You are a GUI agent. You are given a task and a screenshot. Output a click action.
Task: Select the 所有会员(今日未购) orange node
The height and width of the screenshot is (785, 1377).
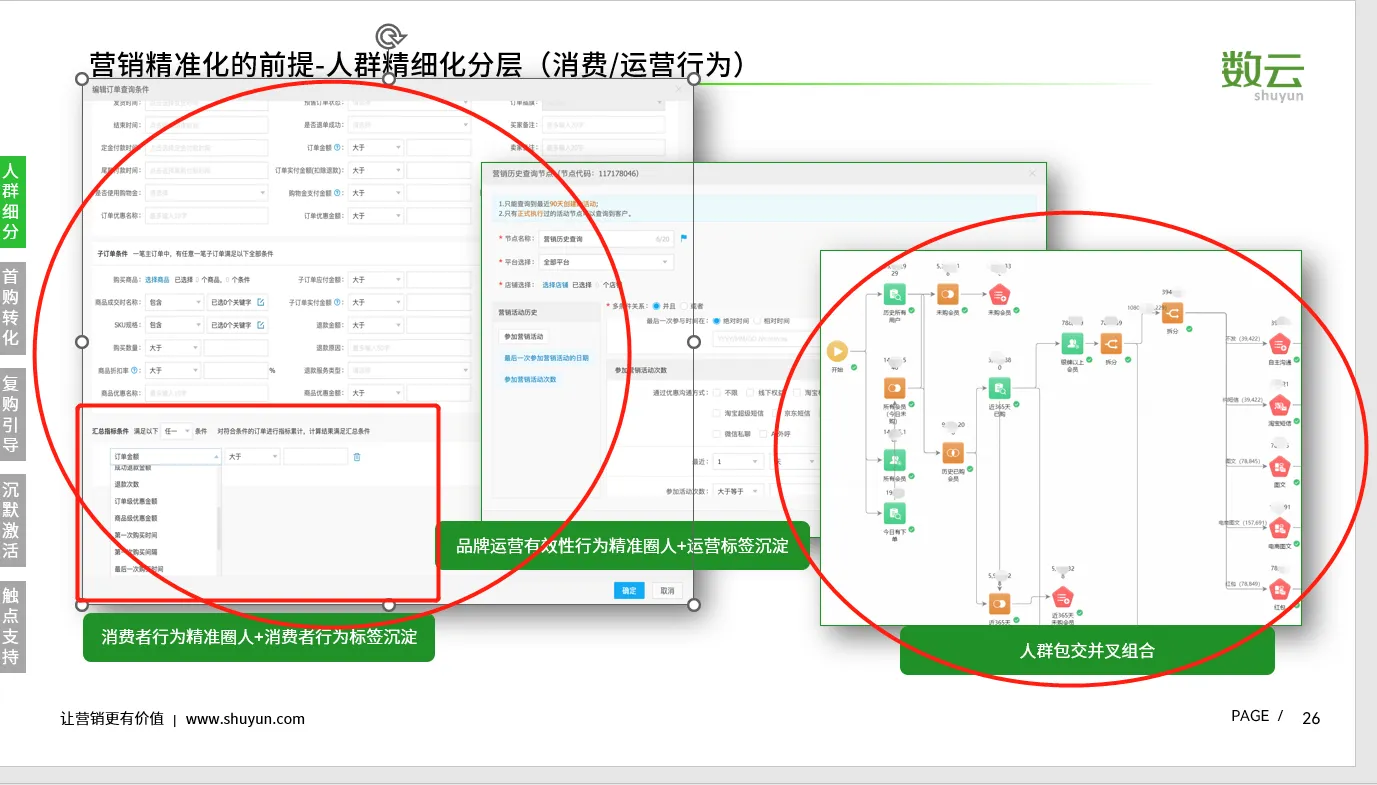(895, 388)
